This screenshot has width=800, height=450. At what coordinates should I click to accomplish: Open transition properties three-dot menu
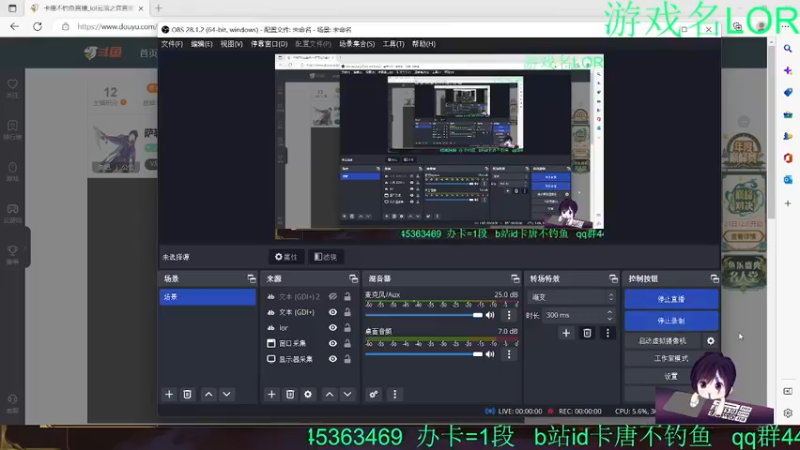pyautogui.click(x=608, y=333)
